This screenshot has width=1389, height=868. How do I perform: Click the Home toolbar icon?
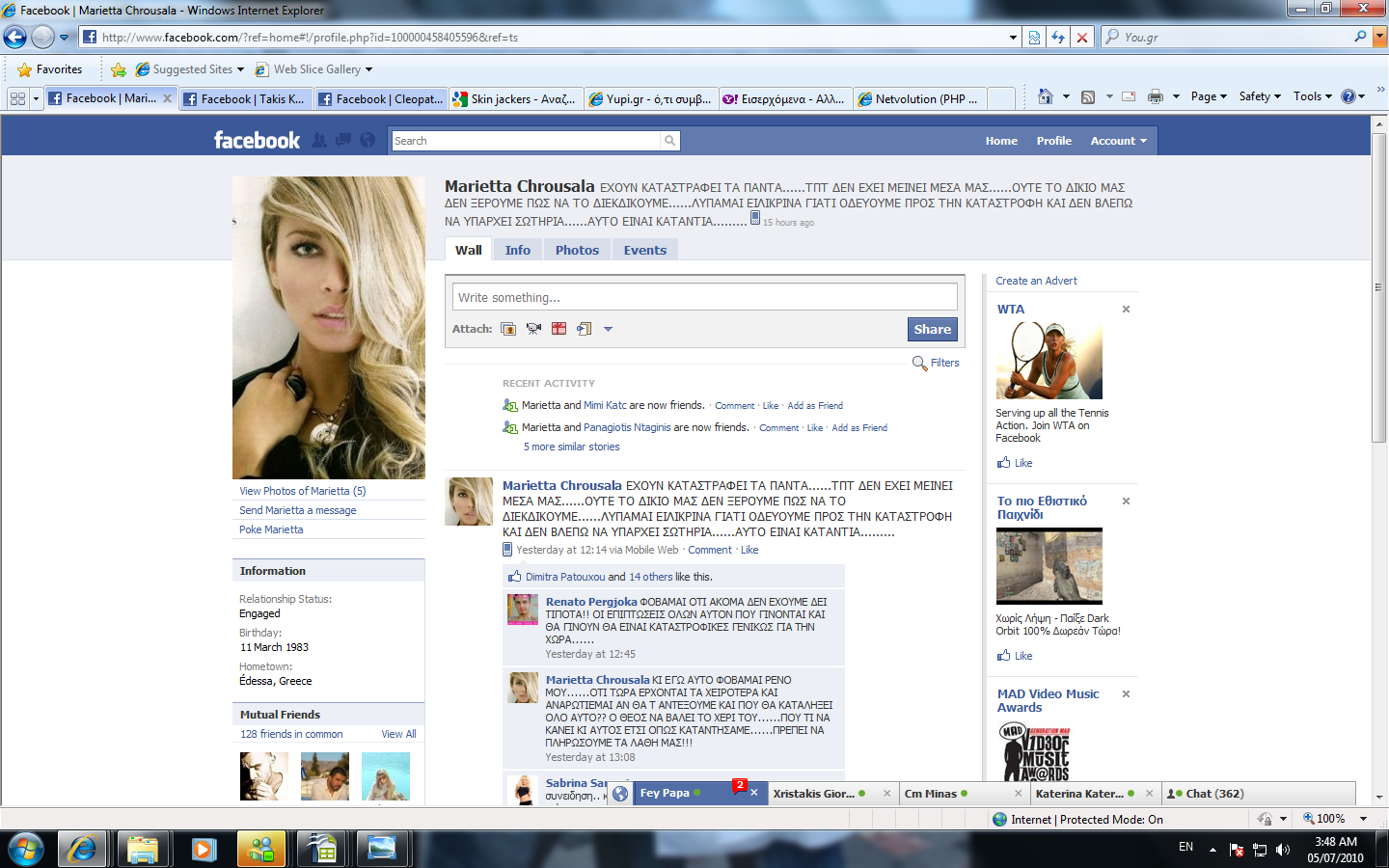tap(1045, 96)
